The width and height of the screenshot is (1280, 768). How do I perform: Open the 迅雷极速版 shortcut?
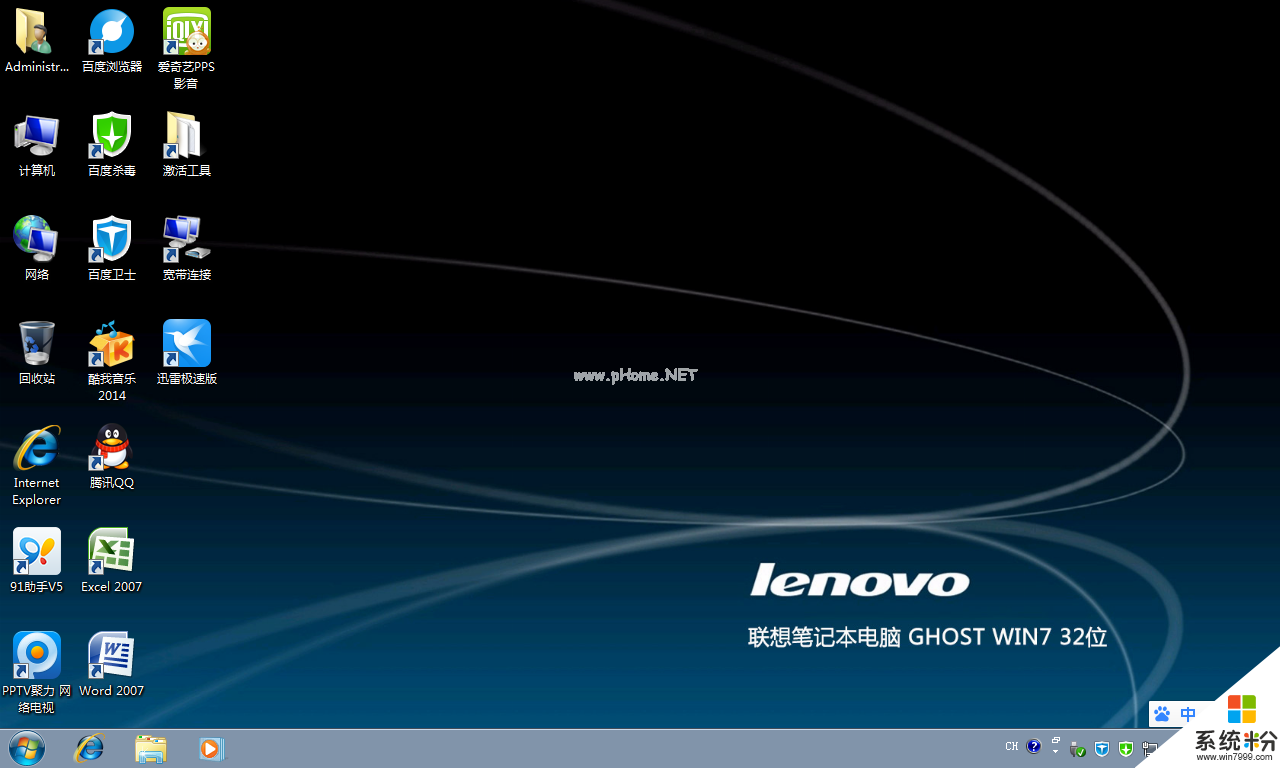pyautogui.click(x=187, y=353)
